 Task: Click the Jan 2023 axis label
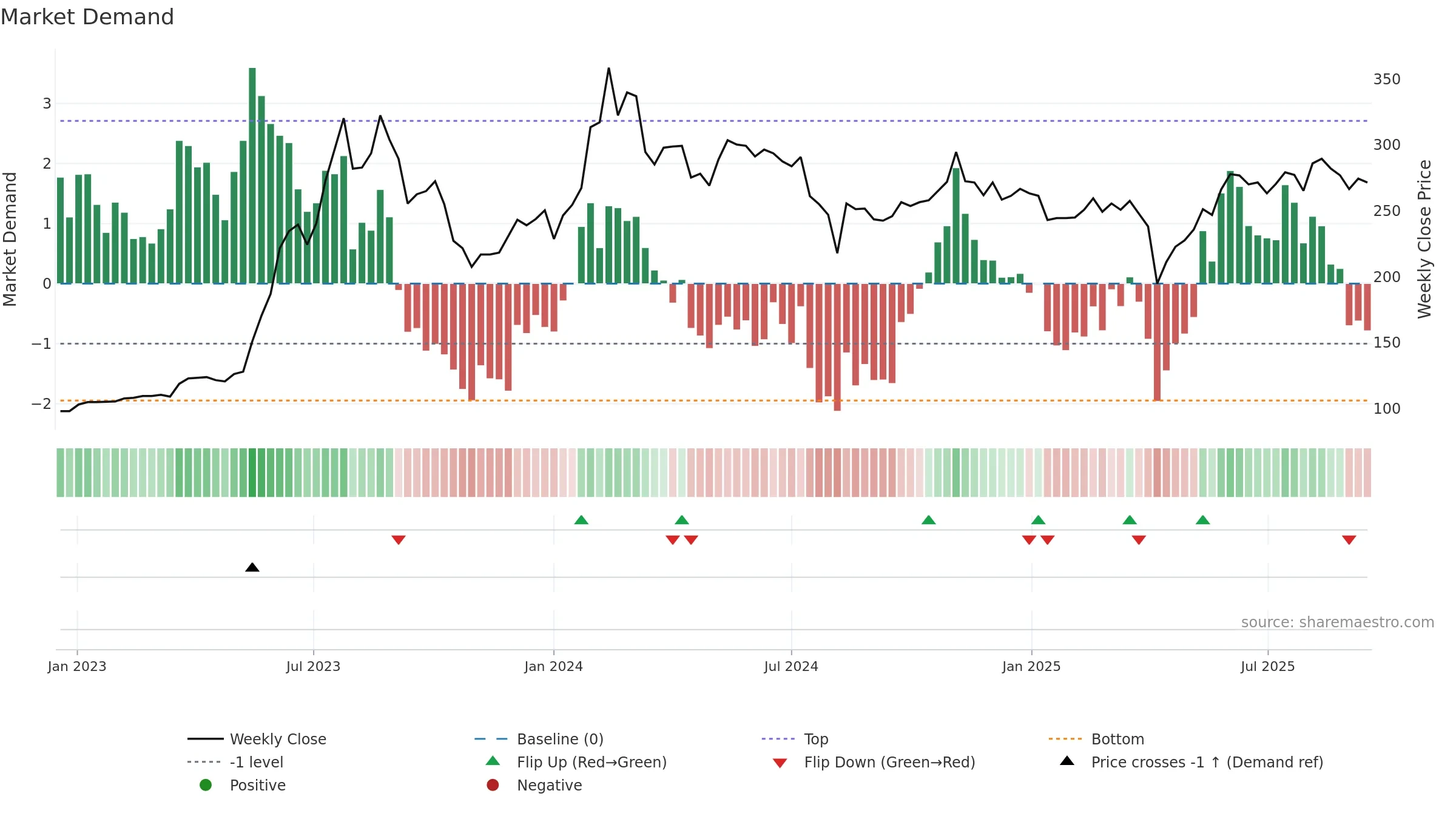click(77, 666)
